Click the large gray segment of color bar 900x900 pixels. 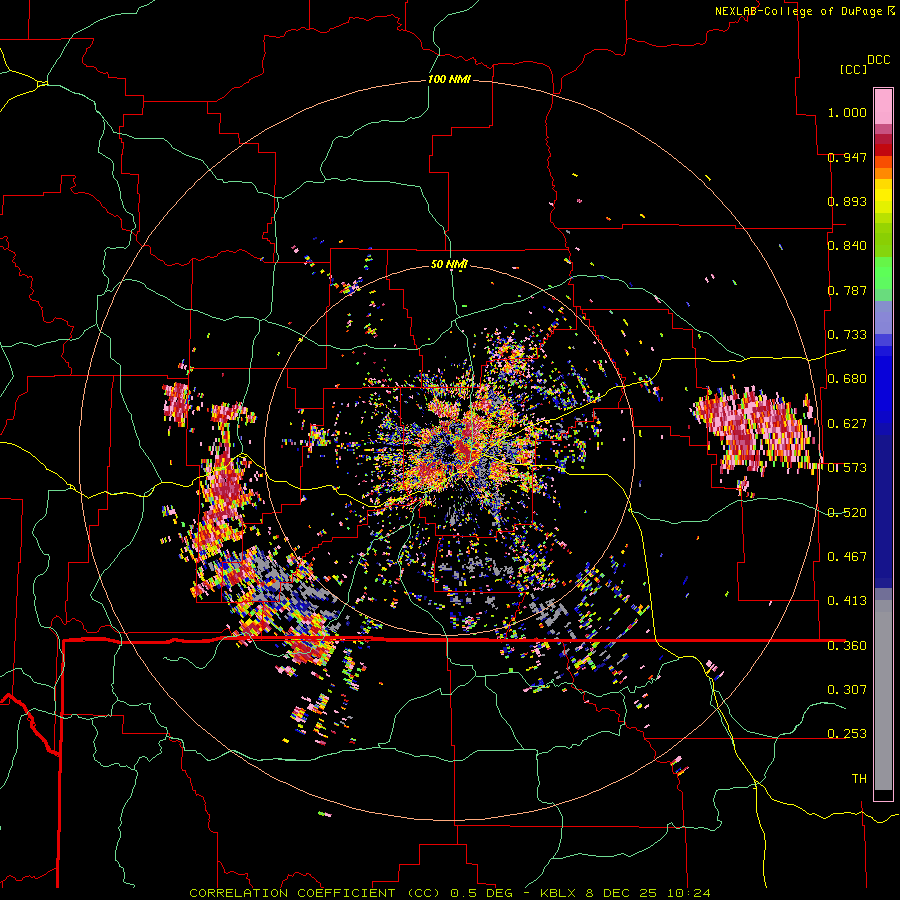pyautogui.click(x=883, y=700)
